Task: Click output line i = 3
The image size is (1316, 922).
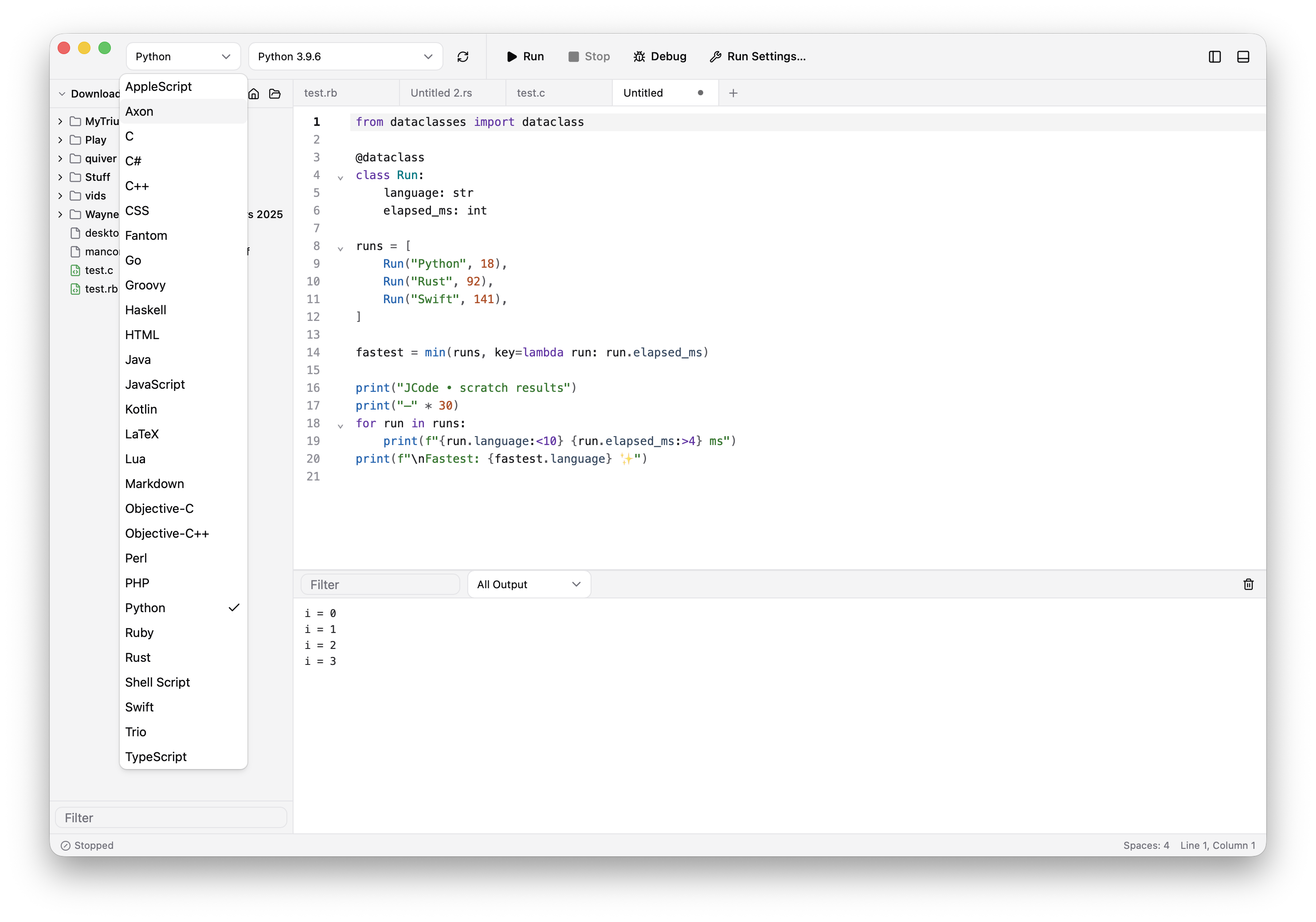Action: point(321,661)
